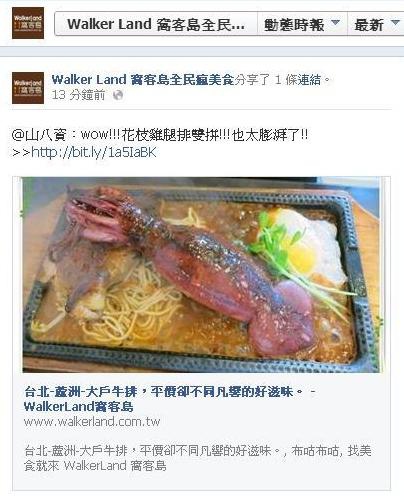Click the www.walkerland.com.tw domain text
404x502 pixels.
pyautogui.click(x=92, y=422)
